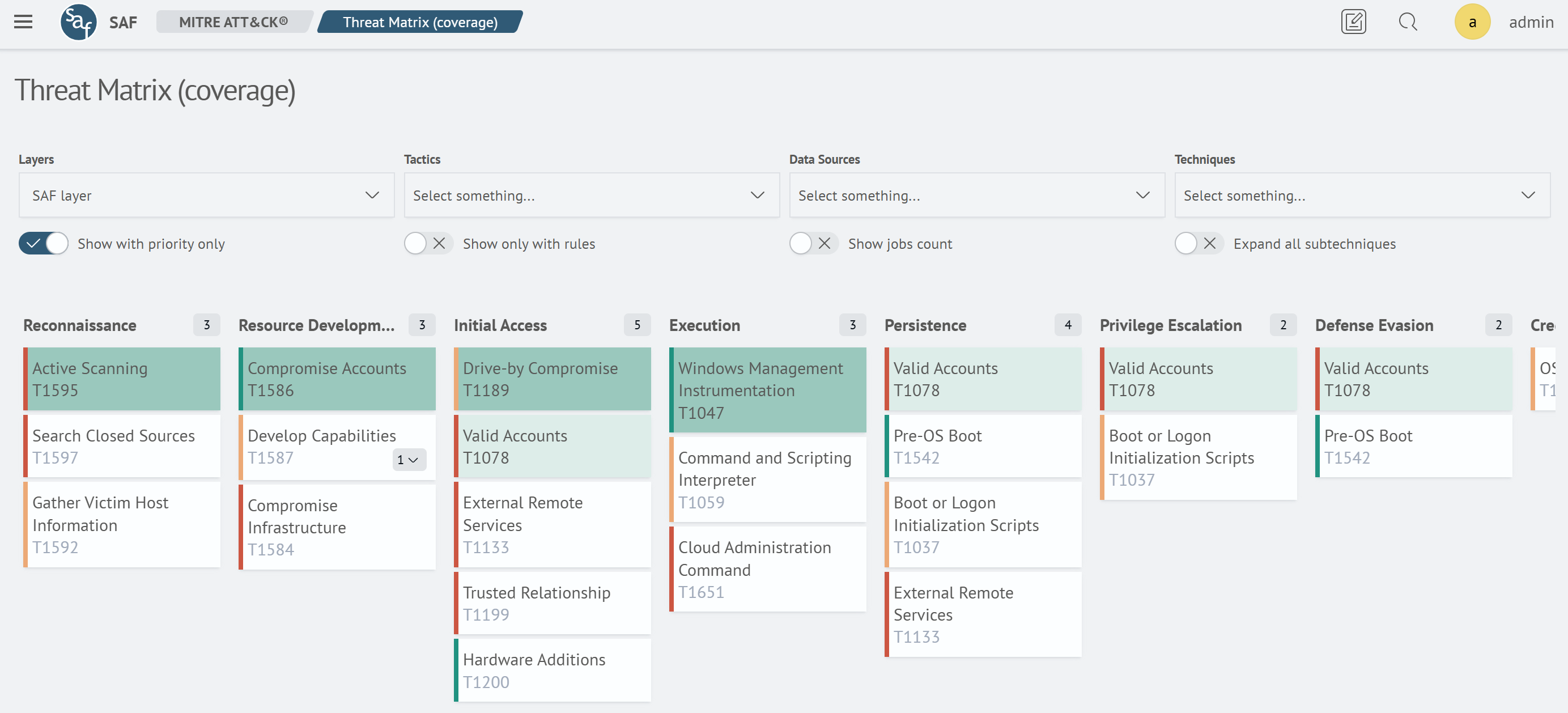The height and width of the screenshot is (713, 1568).
Task: Go to MITRE ATT&CK breadcrumb tab
Action: pos(233,22)
